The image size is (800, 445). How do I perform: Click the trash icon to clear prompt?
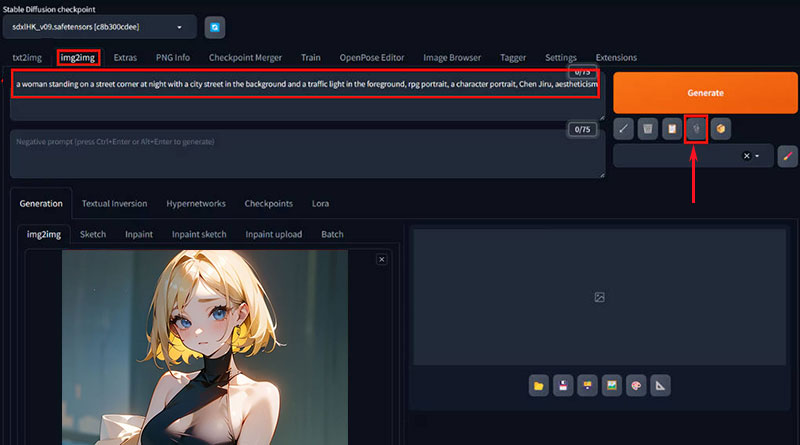pyautogui.click(x=647, y=128)
